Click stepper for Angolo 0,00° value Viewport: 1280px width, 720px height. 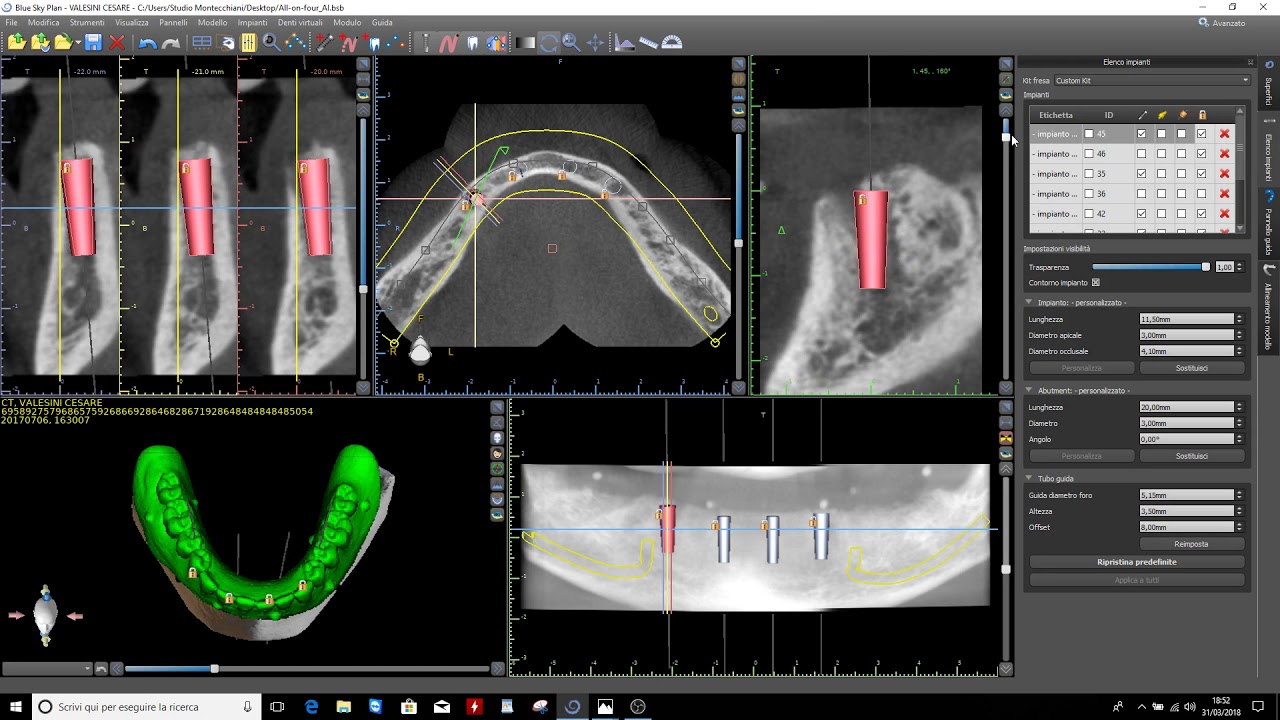point(1239,439)
